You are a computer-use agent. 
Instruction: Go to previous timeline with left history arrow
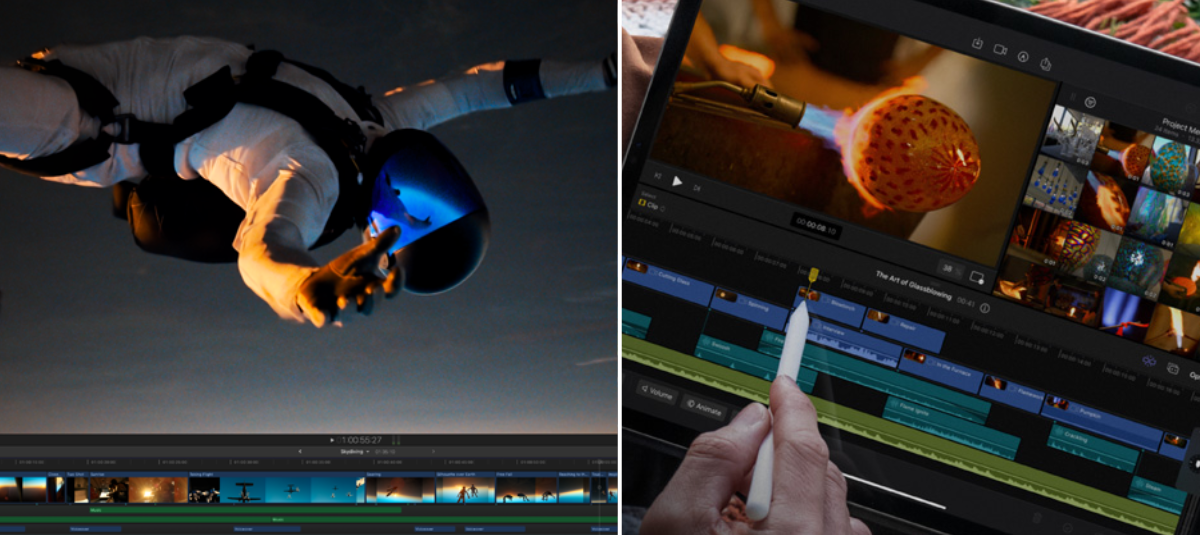301,451
